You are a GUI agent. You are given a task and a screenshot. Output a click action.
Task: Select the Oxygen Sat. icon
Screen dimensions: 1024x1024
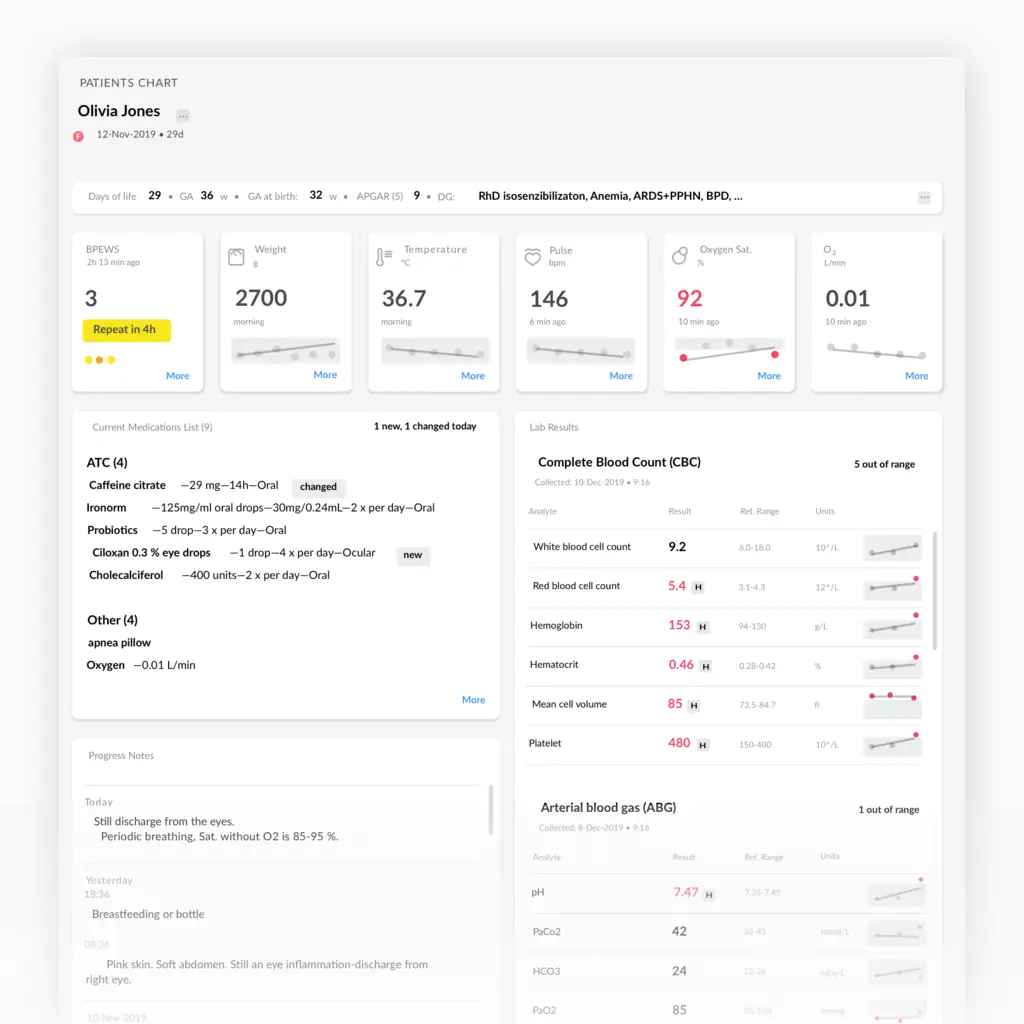point(679,253)
